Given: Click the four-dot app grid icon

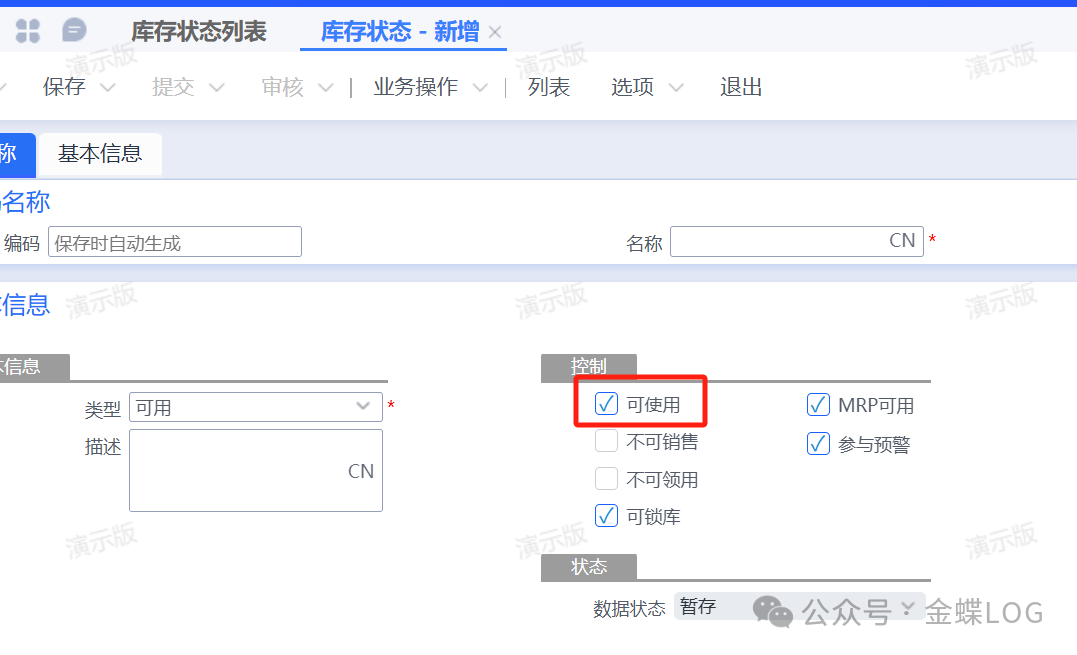Looking at the screenshot, I should (x=28, y=31).
